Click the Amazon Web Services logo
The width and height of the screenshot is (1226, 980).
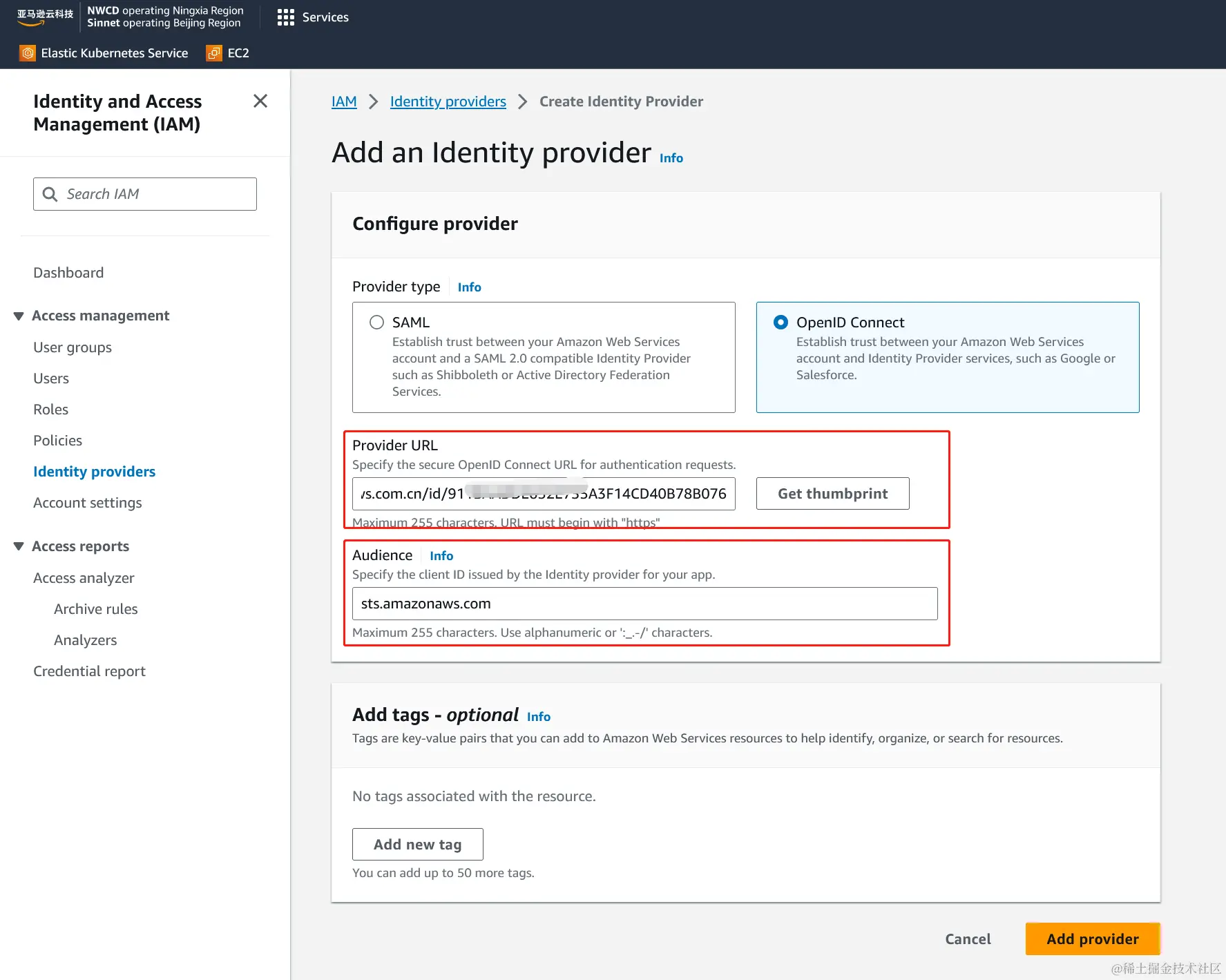coord(45,17)
